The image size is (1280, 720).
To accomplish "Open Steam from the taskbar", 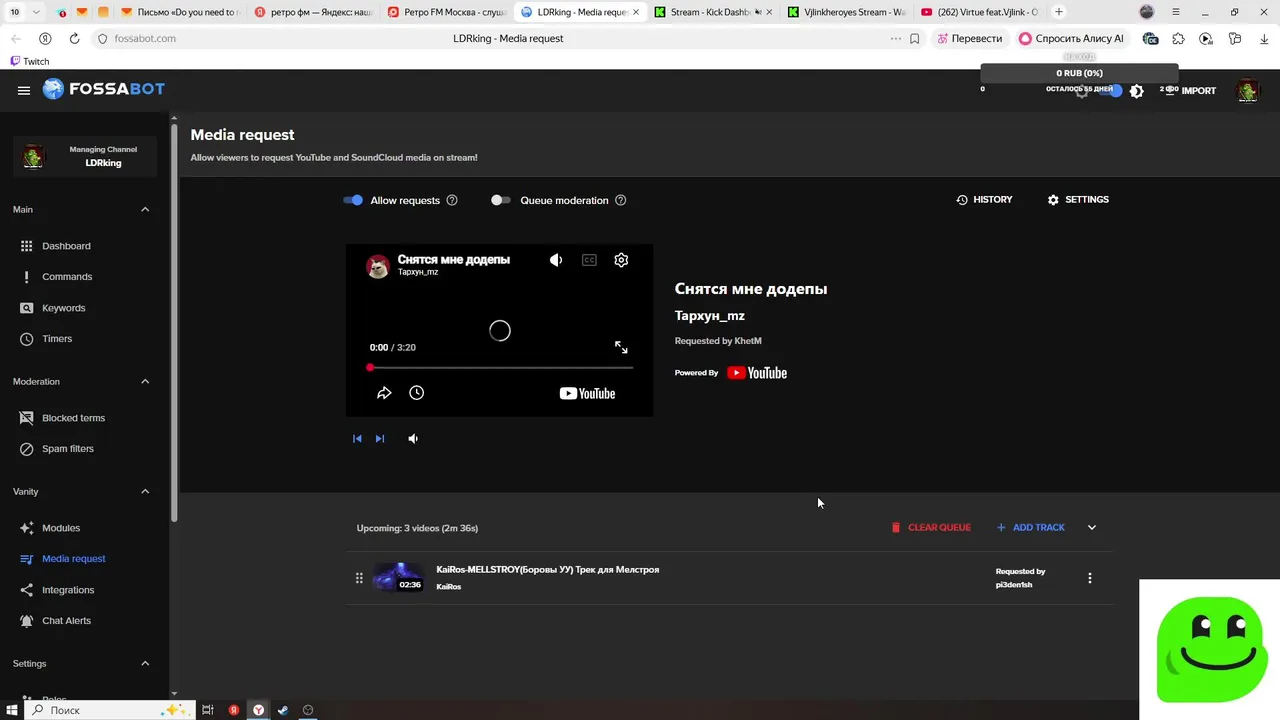I will pos(283,710).
